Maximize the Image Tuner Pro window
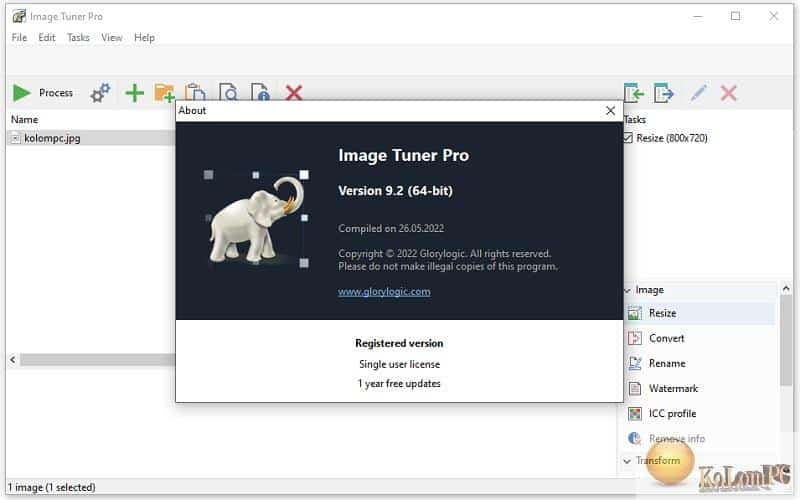The height and width of the screenshot is (500, 800). tap(735, 16)
